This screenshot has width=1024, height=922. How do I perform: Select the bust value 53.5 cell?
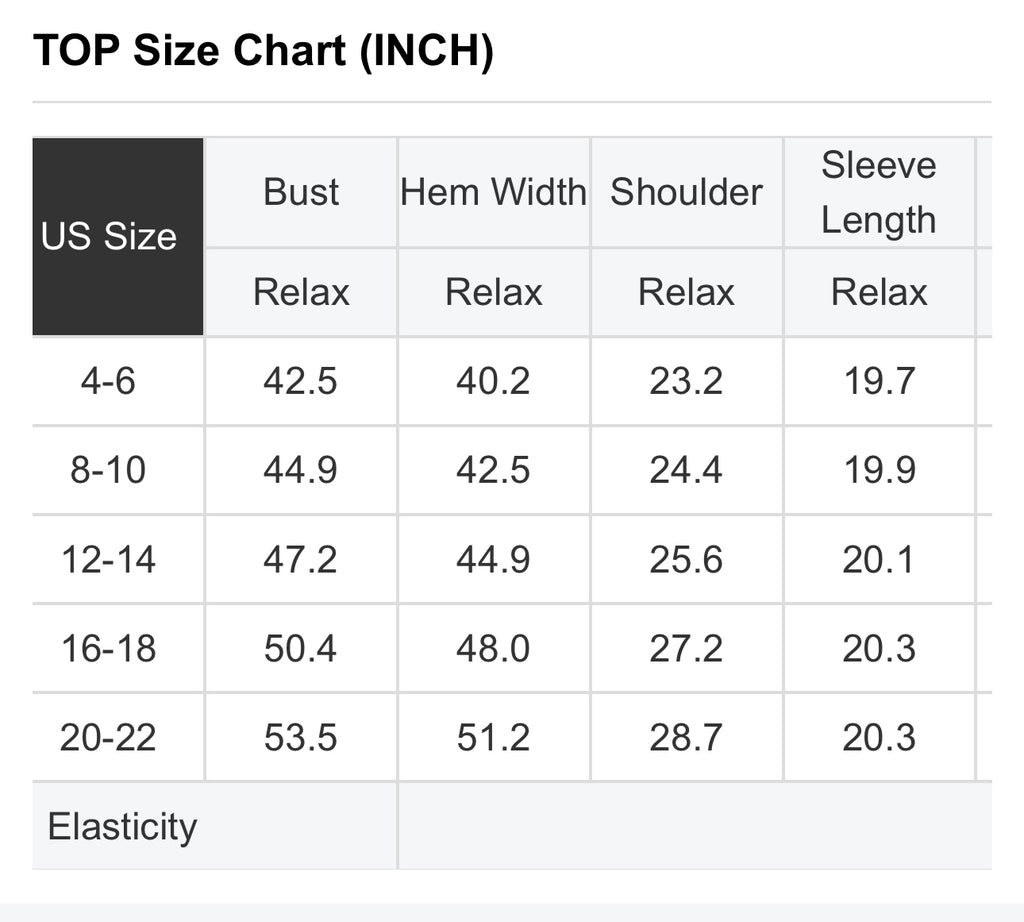(x=301, y=738)
